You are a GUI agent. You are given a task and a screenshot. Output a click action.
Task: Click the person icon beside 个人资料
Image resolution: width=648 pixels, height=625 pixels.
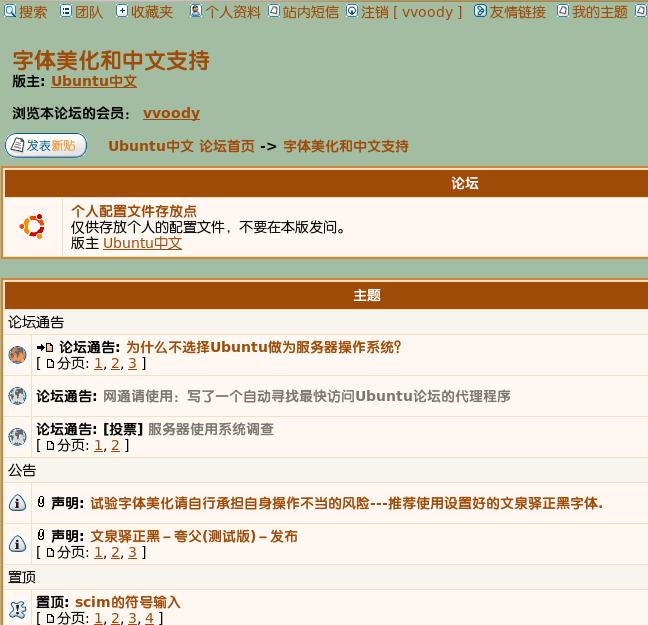click(x=196, y=11)
